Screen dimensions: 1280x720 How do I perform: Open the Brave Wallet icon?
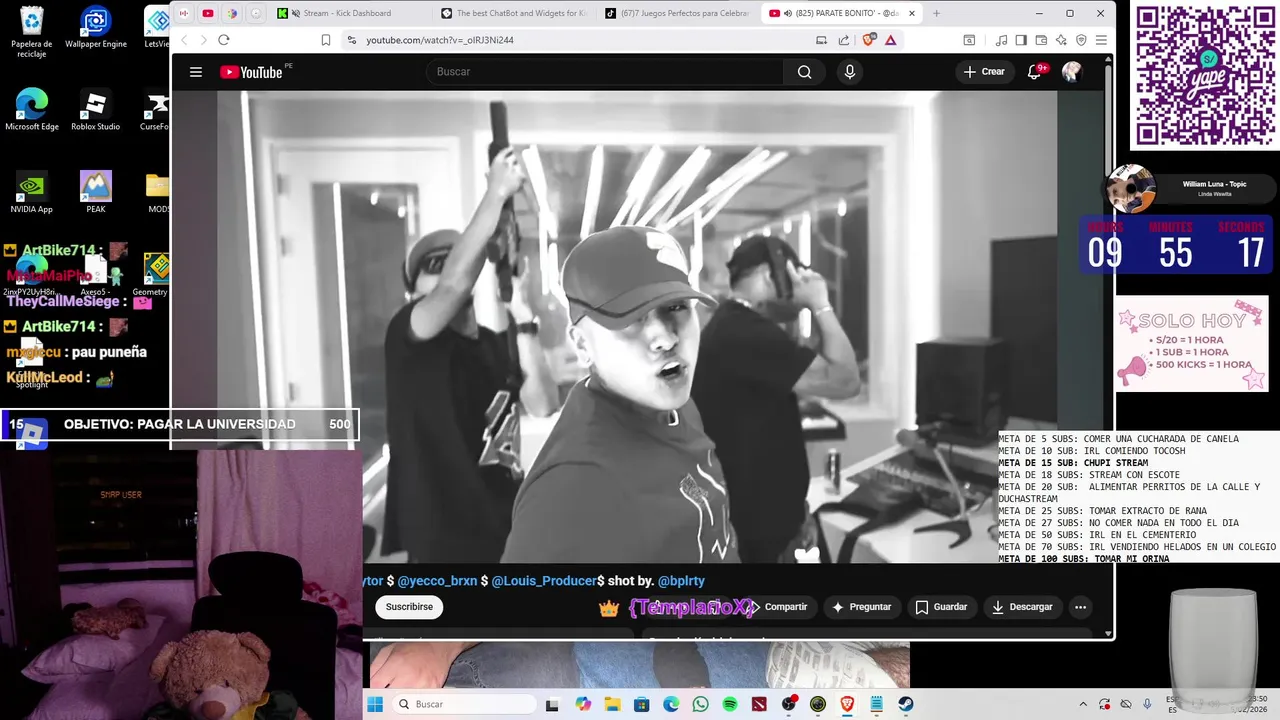[x=1041, y=40]
